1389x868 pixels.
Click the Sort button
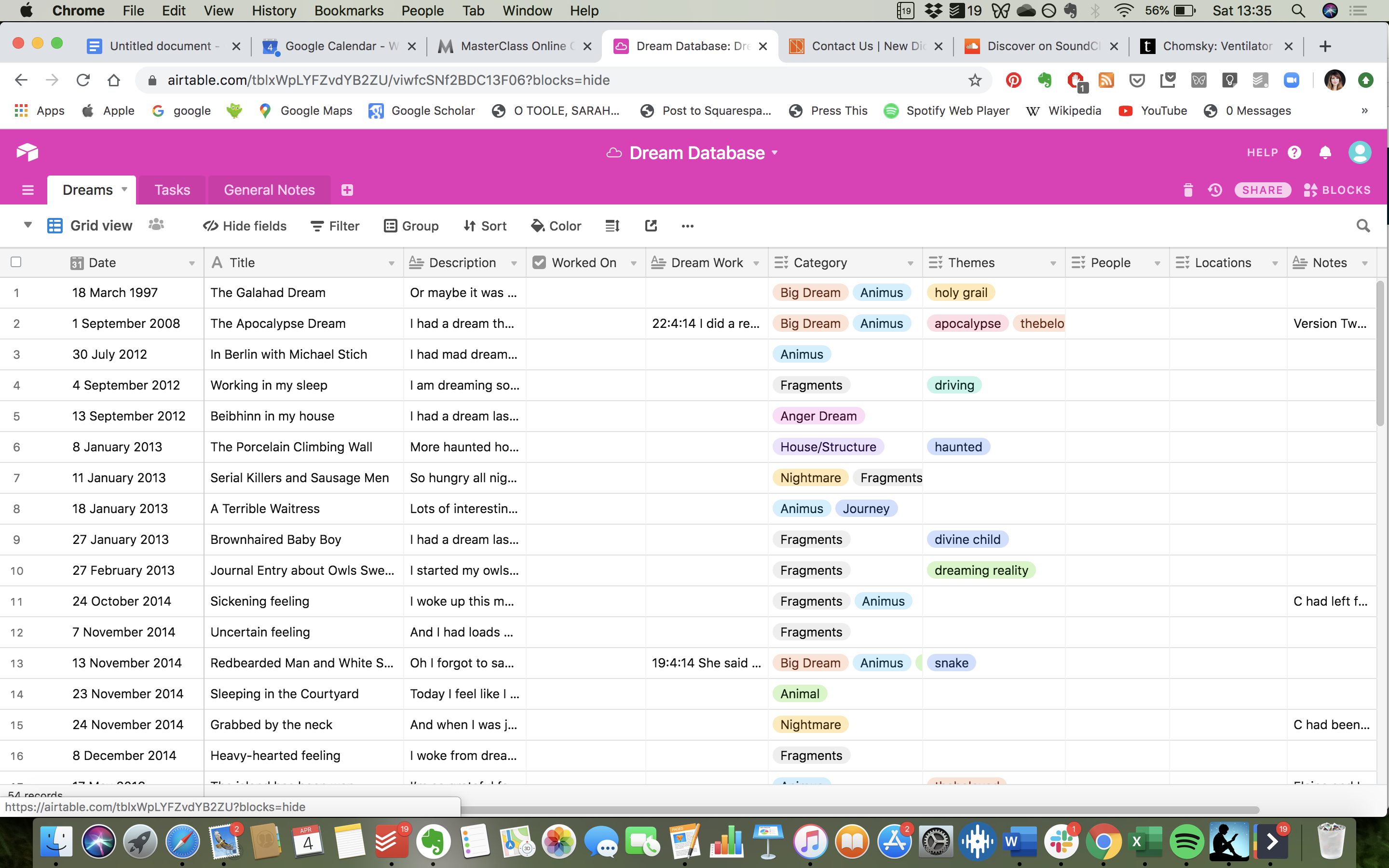485,226
